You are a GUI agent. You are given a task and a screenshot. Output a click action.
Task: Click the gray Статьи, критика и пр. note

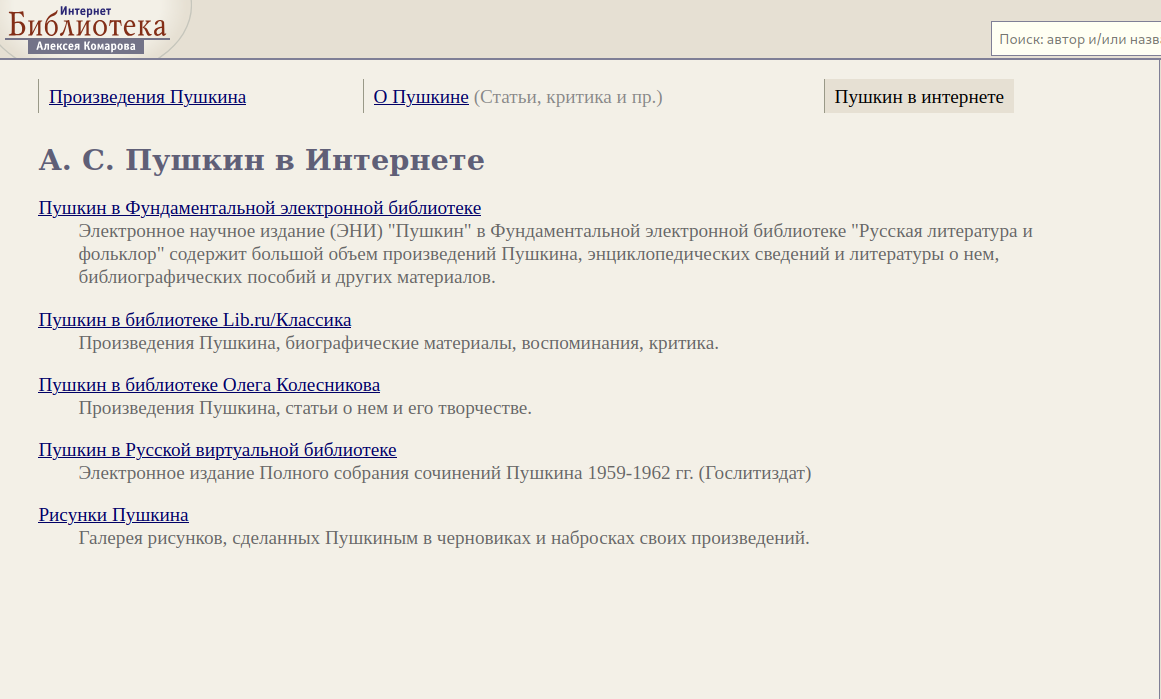567,97
